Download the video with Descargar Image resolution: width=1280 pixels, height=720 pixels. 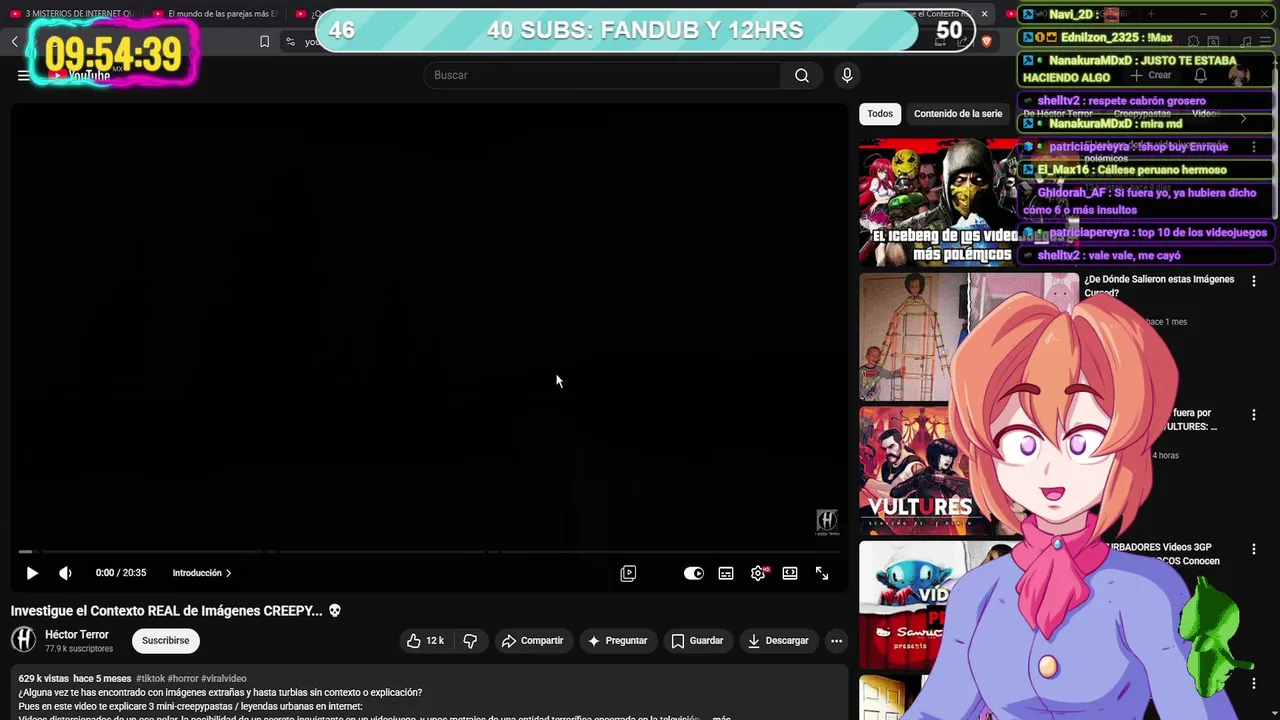click(x=778, y=641)
